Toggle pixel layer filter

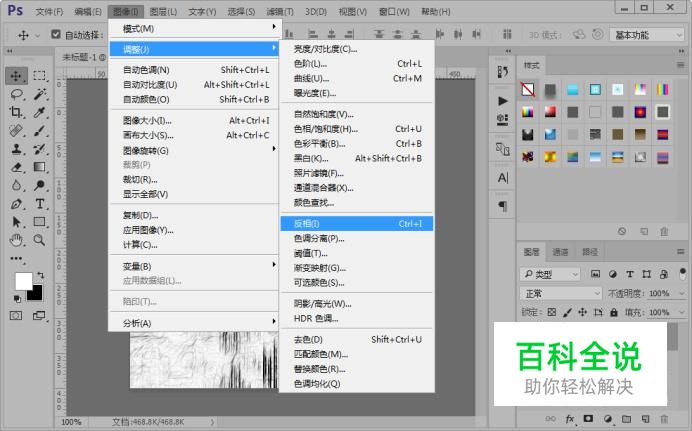click(x=595, y=274)
